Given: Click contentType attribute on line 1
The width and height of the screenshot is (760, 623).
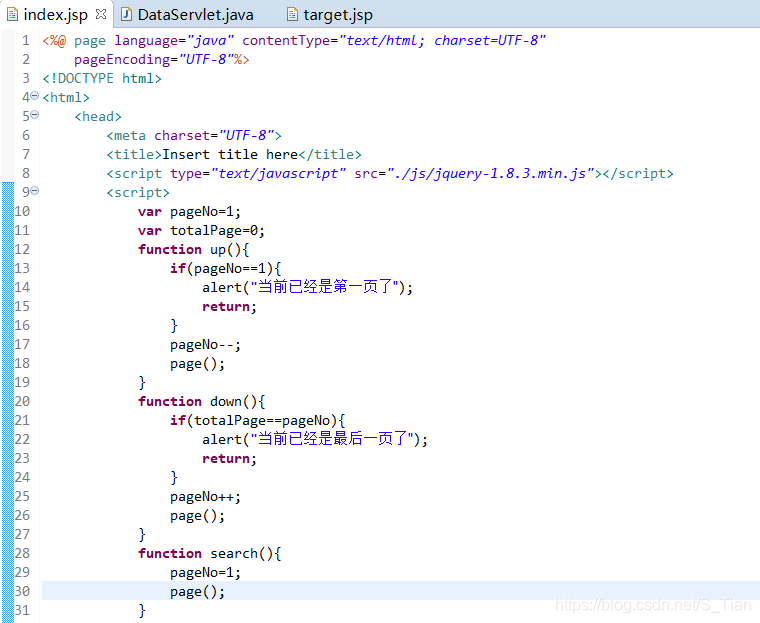Looking at the screenshot, I should [394, 40].
